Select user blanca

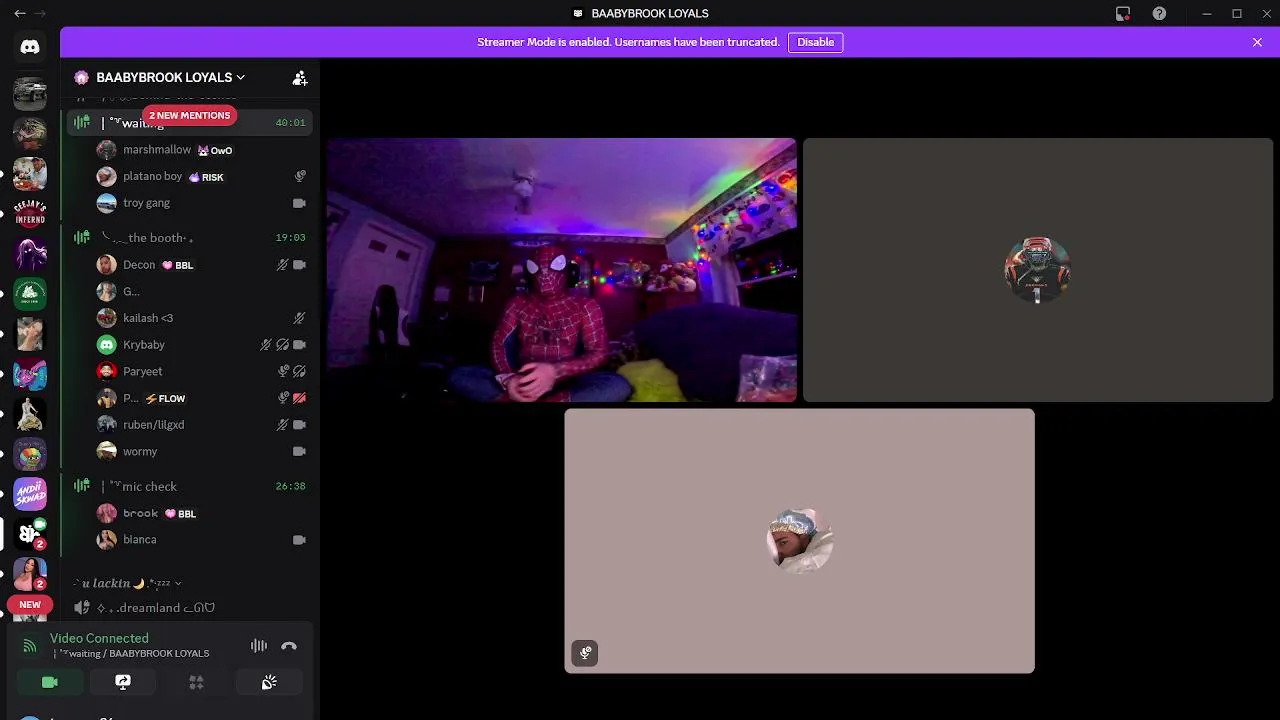point(203,540)
